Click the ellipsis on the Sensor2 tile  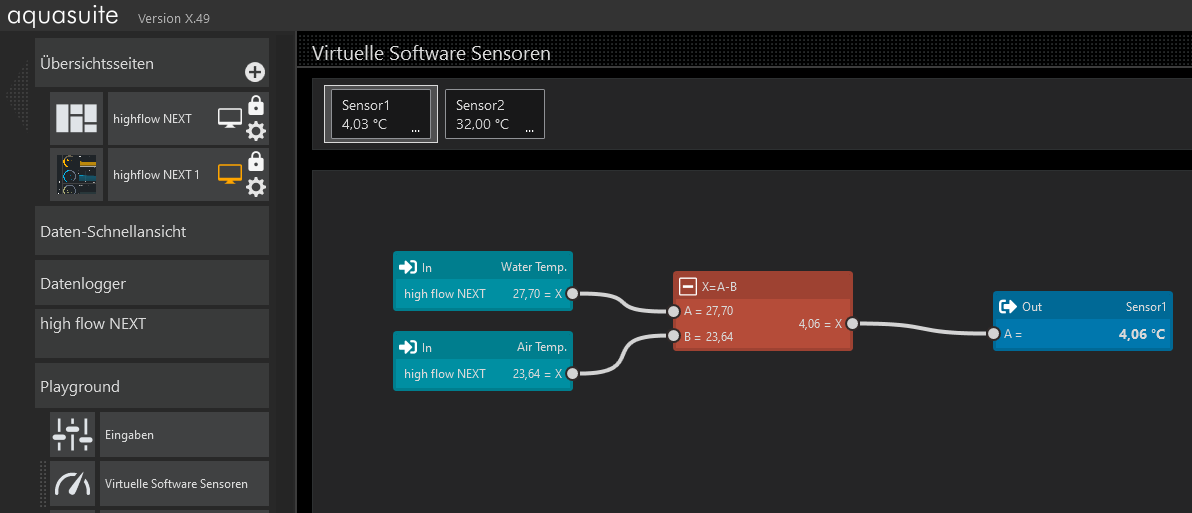pyautogui.click(x=529, y=130)
